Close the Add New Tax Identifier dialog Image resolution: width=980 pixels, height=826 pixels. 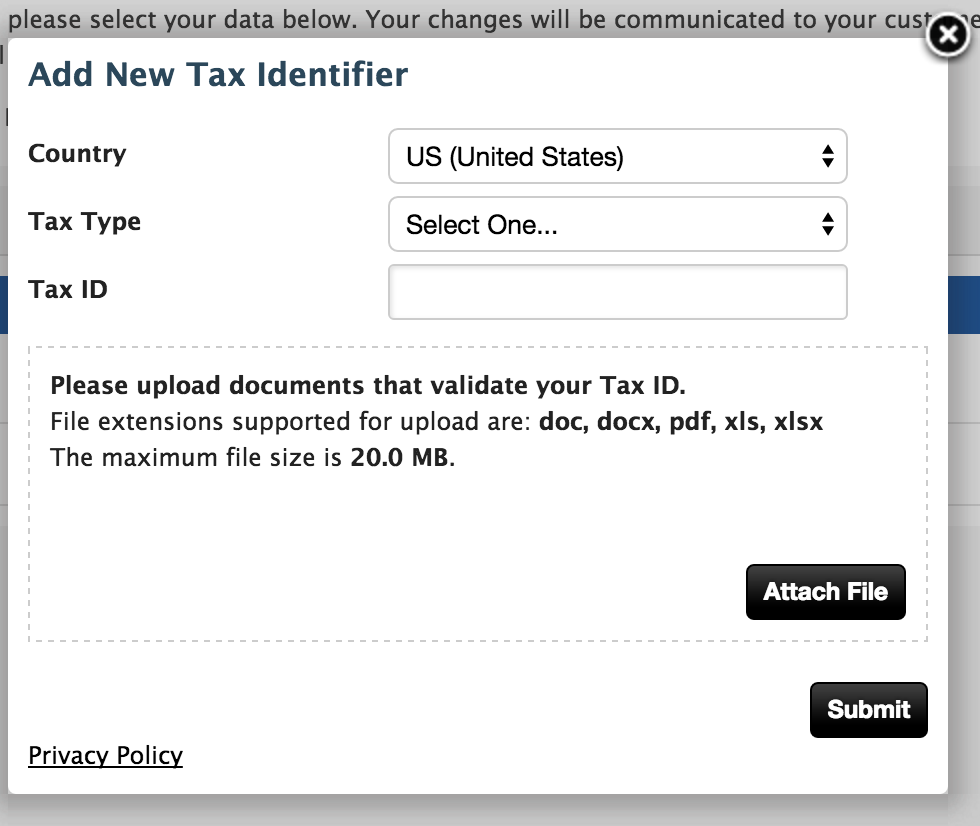946,36
